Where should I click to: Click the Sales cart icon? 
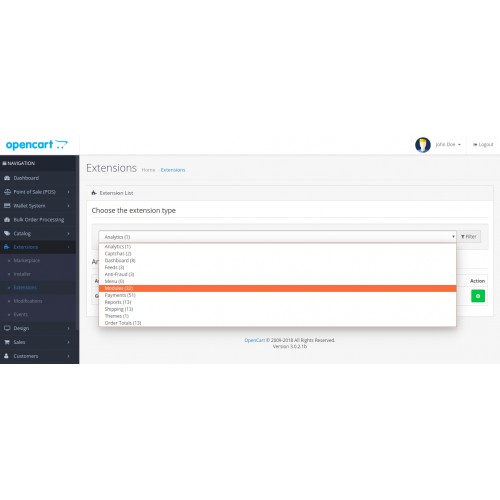pos(7,342)
